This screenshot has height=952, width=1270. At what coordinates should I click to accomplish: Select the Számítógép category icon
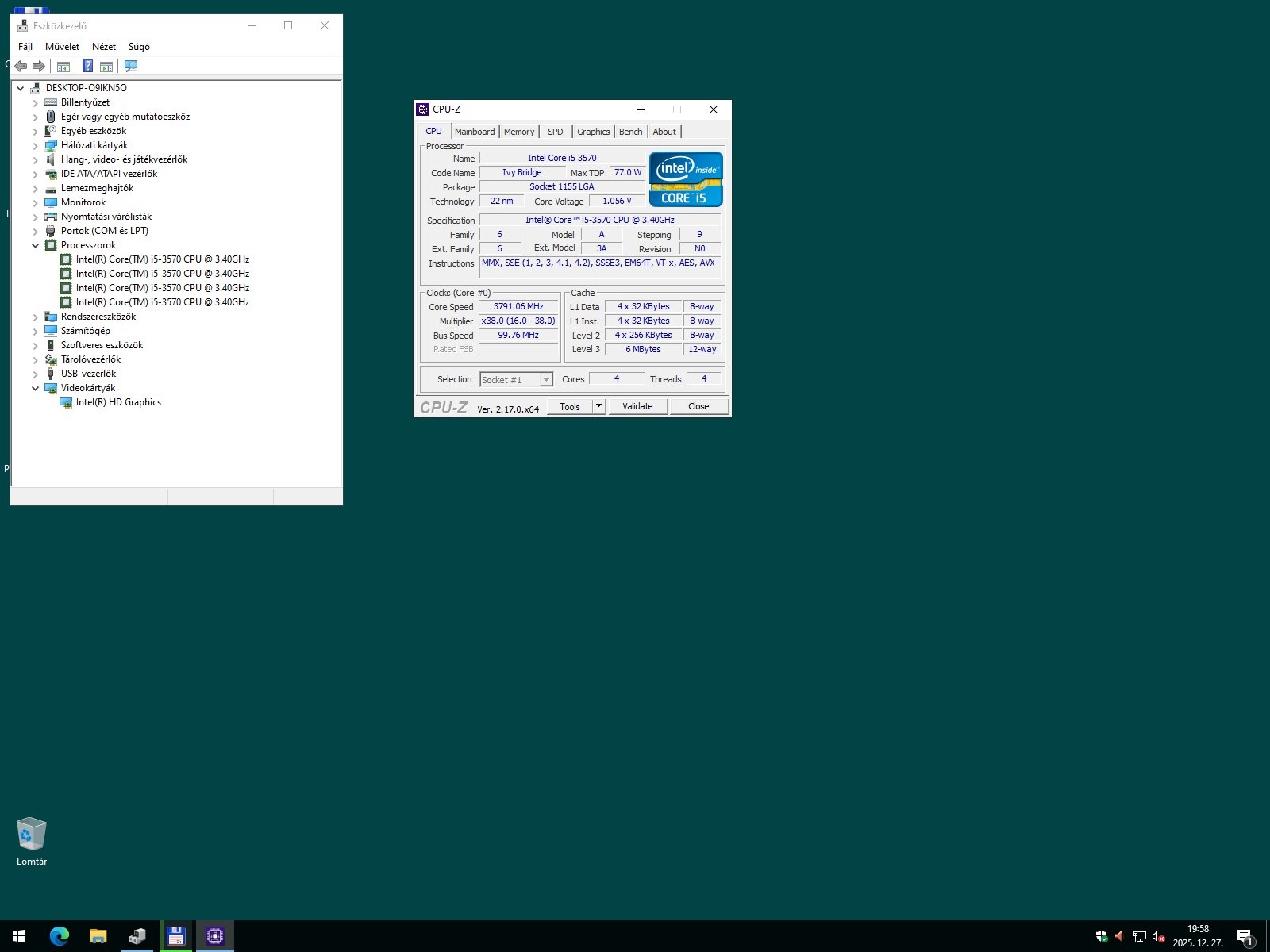coord(51,331)
